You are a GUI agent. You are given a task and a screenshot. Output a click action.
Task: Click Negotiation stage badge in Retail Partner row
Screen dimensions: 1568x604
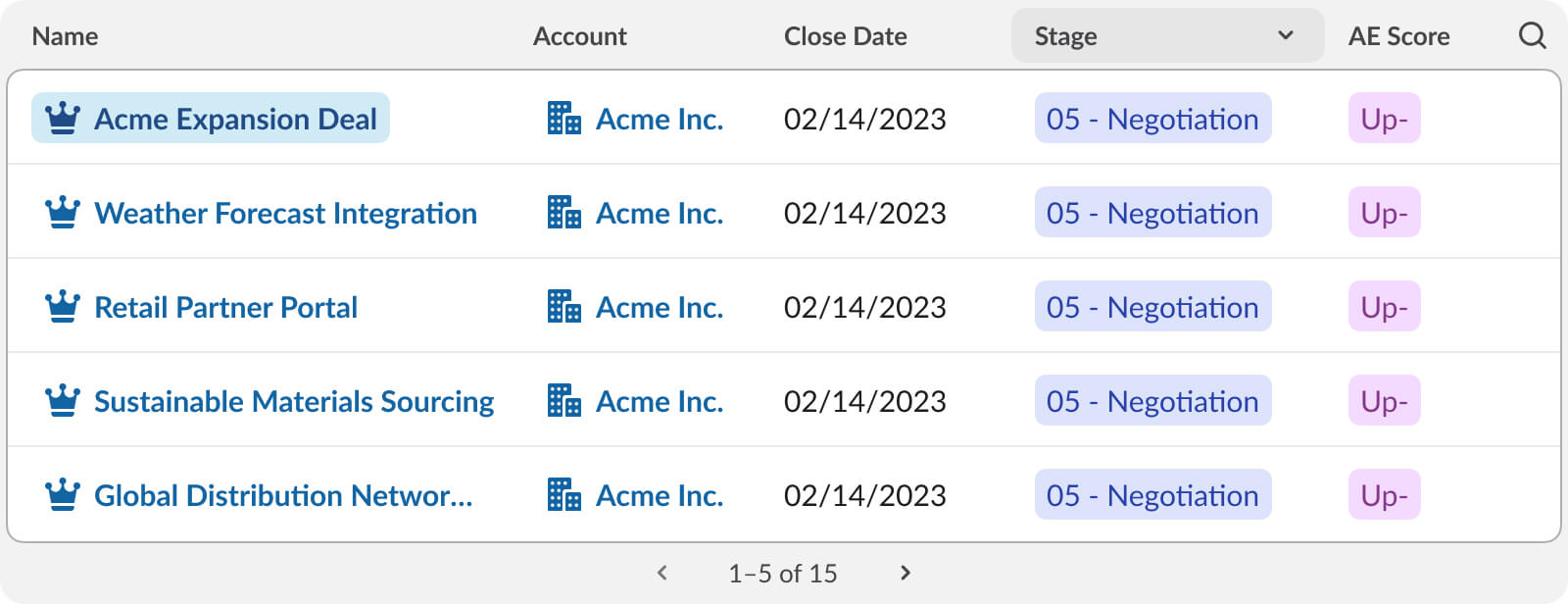tap(1152, 307)
